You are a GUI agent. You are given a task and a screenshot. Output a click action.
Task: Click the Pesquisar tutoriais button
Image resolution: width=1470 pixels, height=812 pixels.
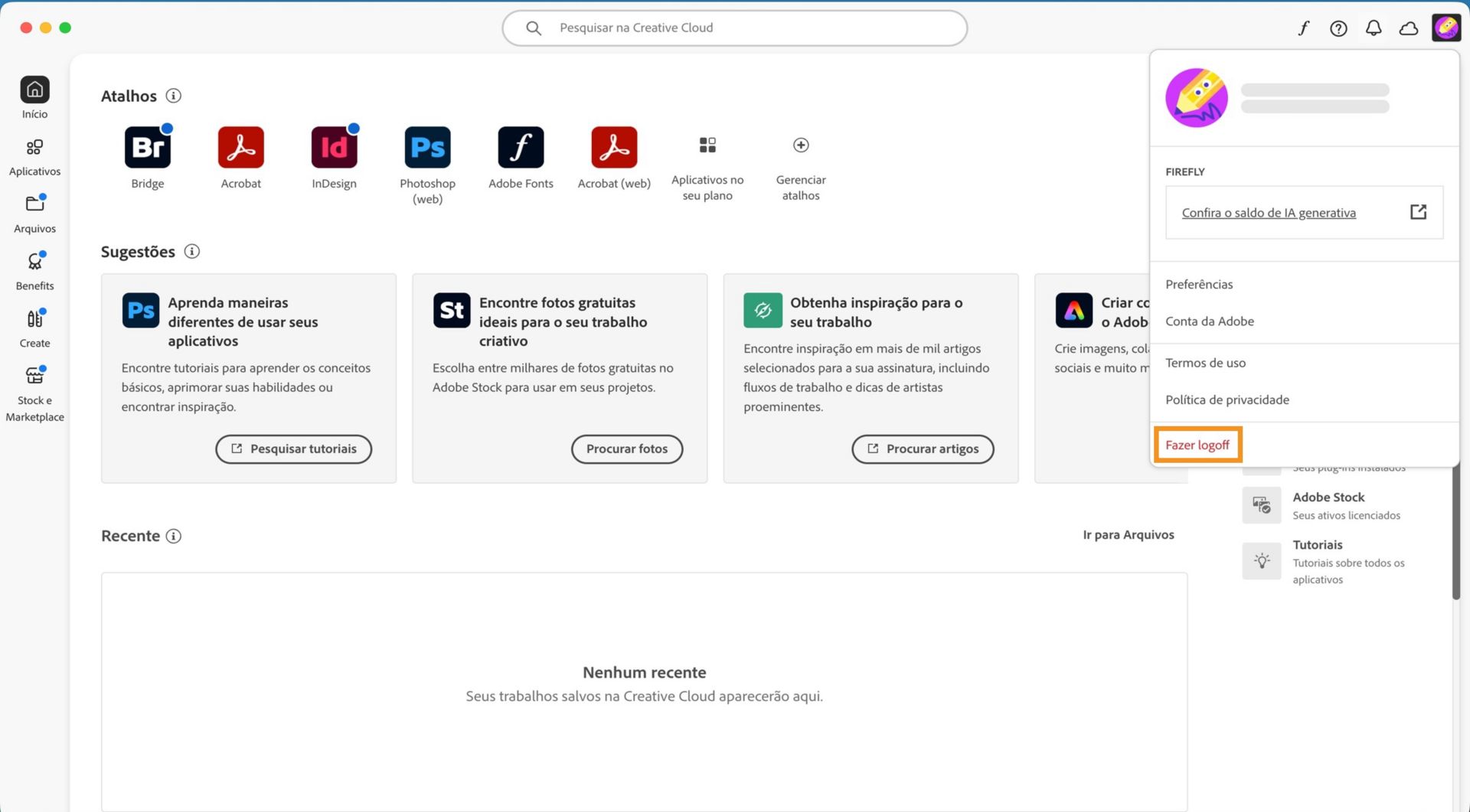pos(293,448)
